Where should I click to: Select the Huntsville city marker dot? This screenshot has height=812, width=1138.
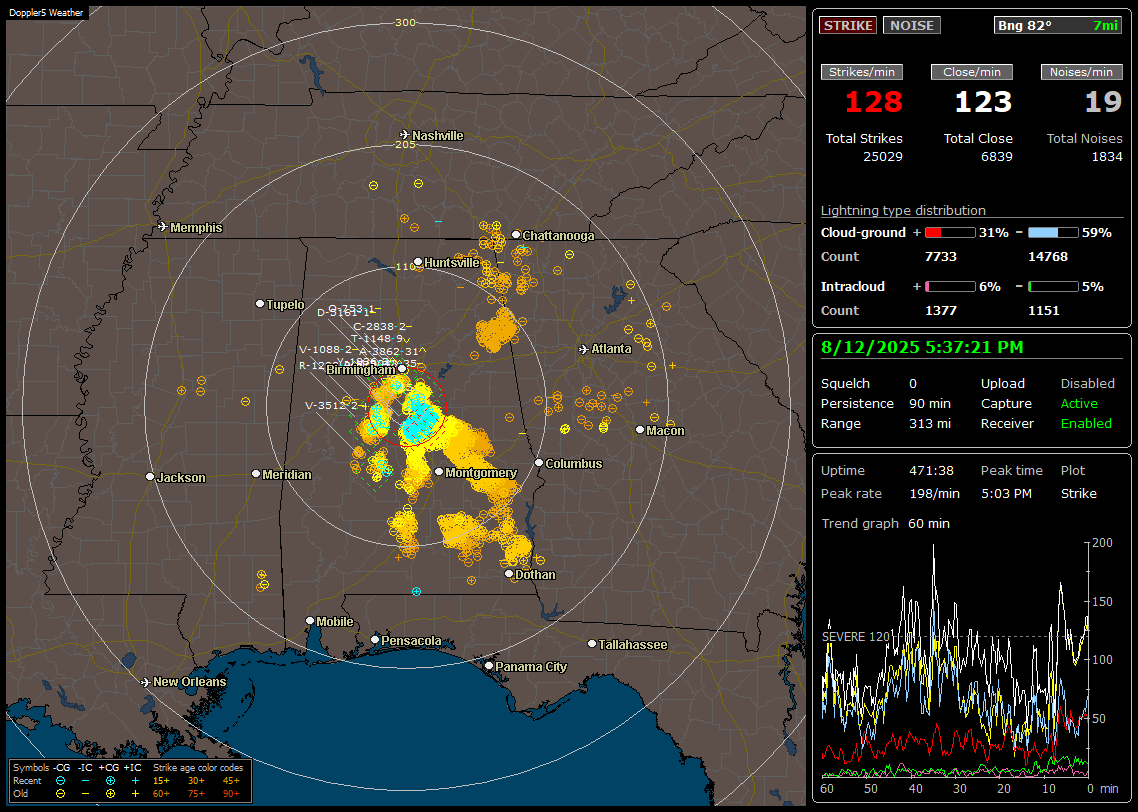pyautogui.click(x=418, y=262)
